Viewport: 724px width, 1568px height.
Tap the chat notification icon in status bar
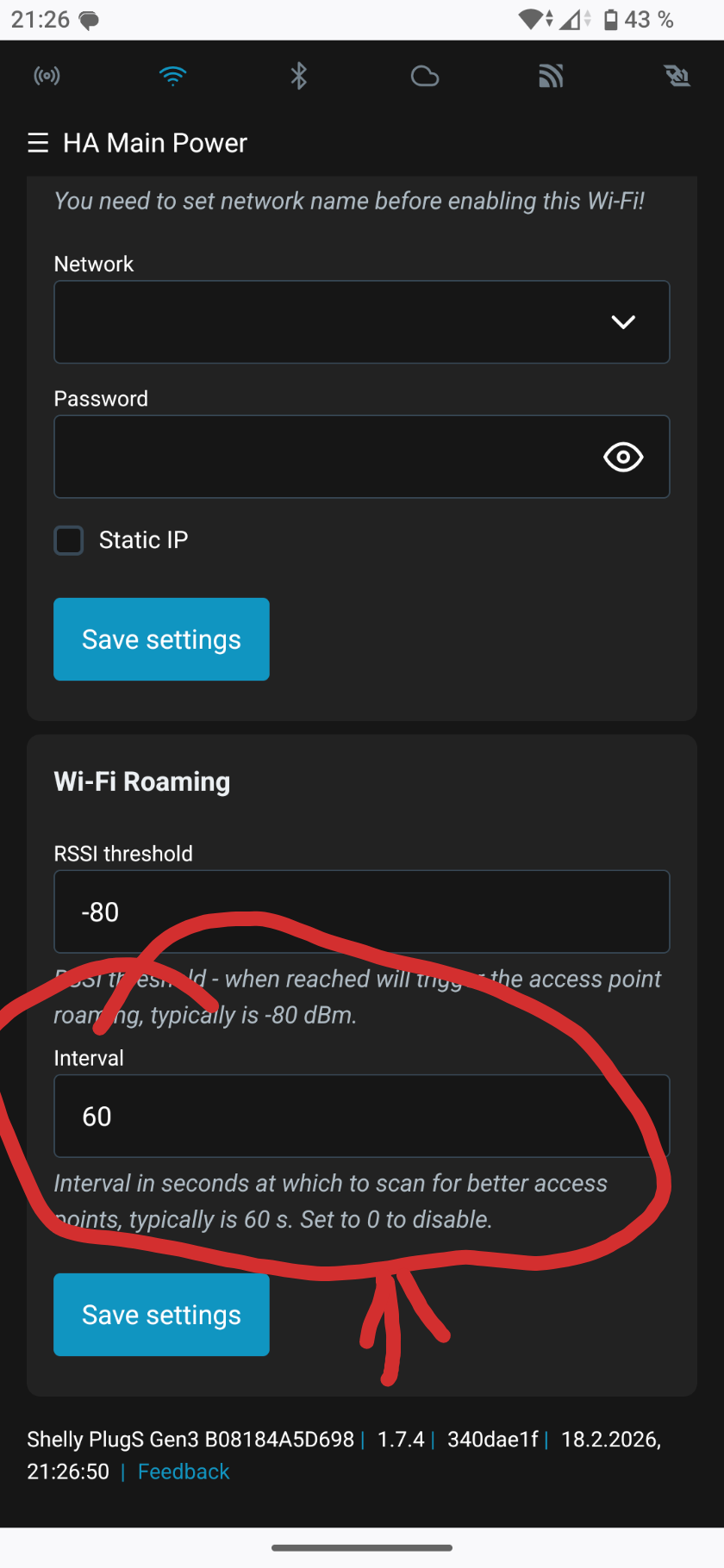click(x=89, y=21)
